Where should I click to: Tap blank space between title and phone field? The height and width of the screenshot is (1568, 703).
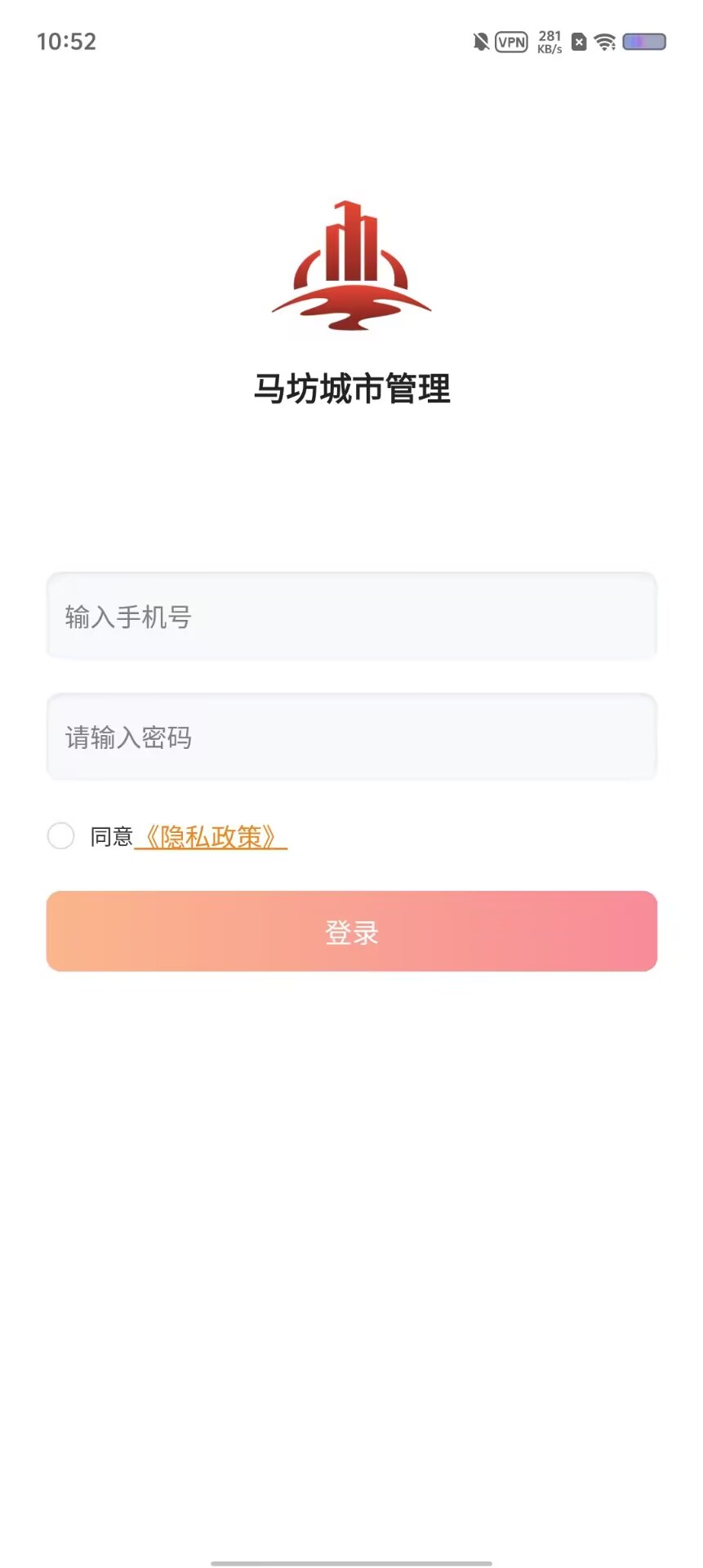[351, 490]
